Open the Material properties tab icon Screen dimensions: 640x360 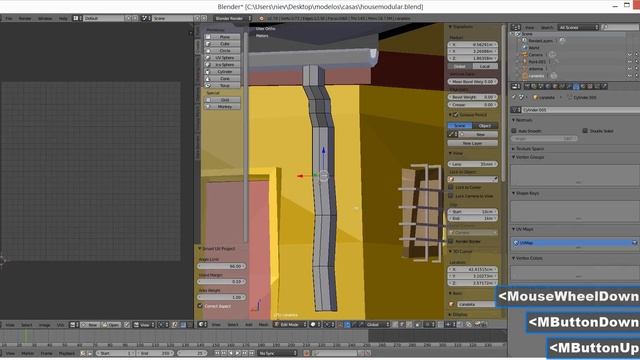click(x=583, y=86)
